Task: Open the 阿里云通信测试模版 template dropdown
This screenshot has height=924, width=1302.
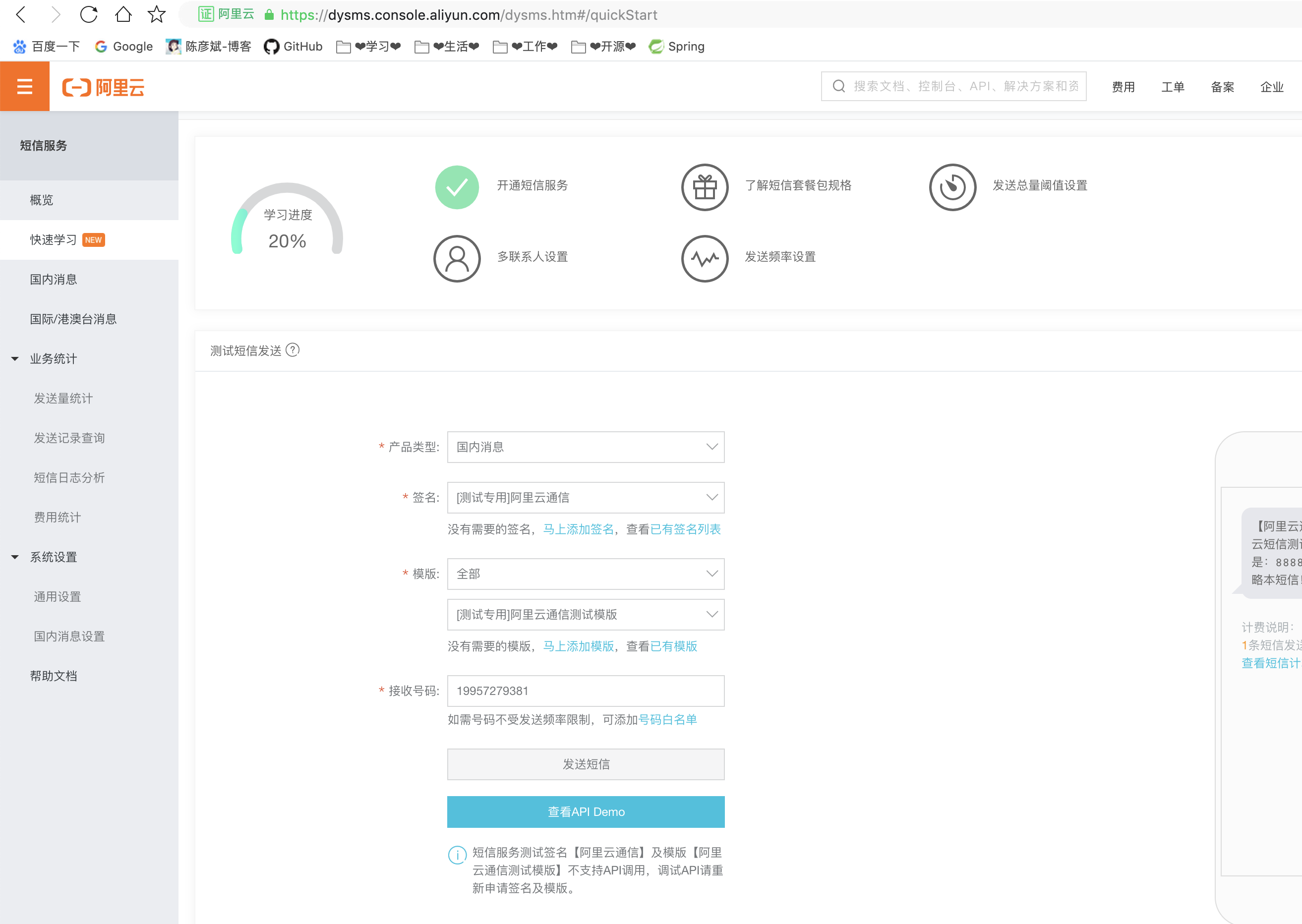Action: [x=586, y=614]
